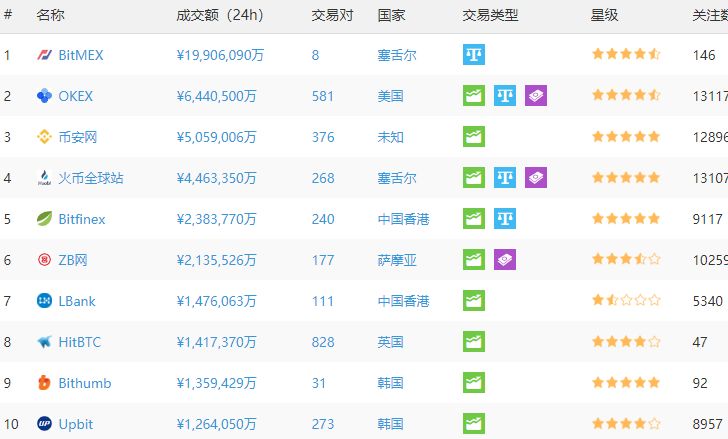The image size is (728, 439).
Task: Click ZB网's purple fiat money icon
Action: click(505, 259)
